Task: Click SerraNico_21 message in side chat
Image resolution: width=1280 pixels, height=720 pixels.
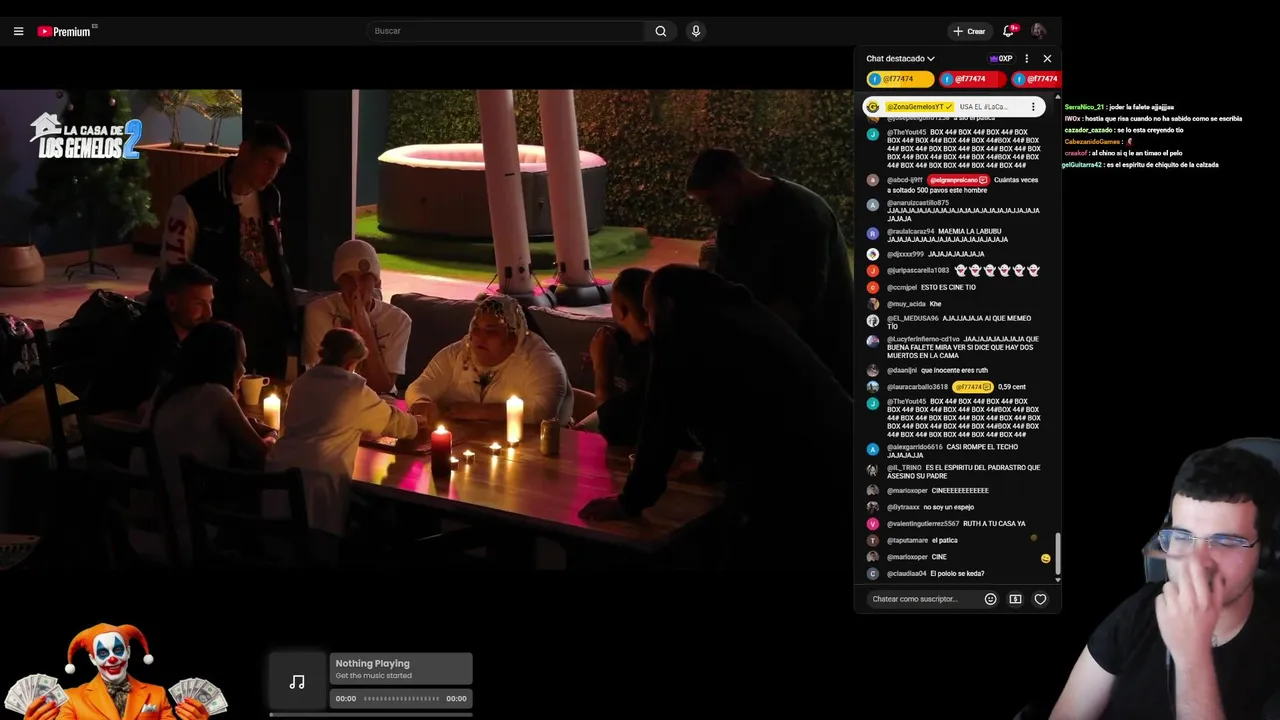Action: point(1119,107)
